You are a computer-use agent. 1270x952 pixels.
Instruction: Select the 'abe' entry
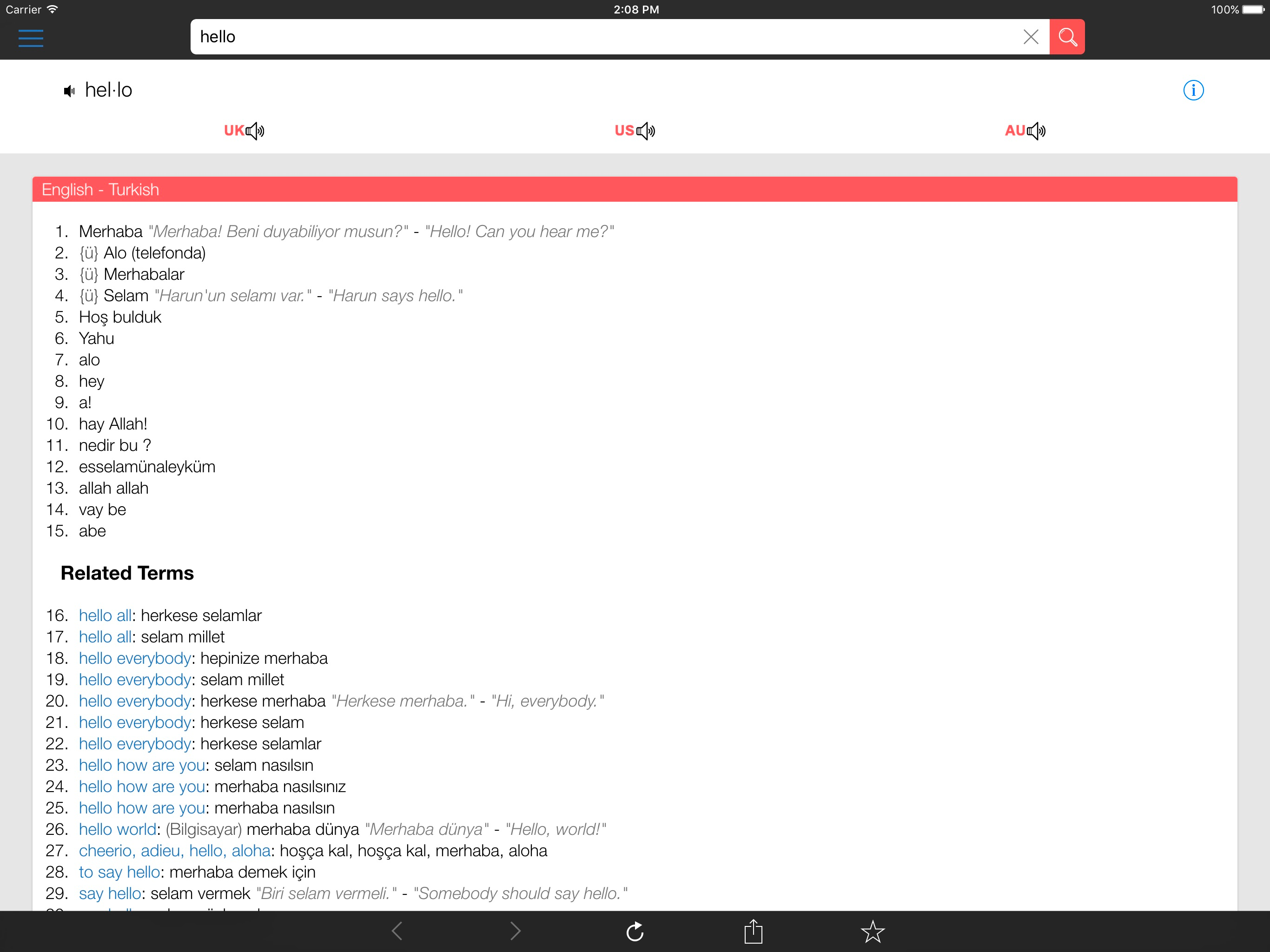(x=93, y=531)
